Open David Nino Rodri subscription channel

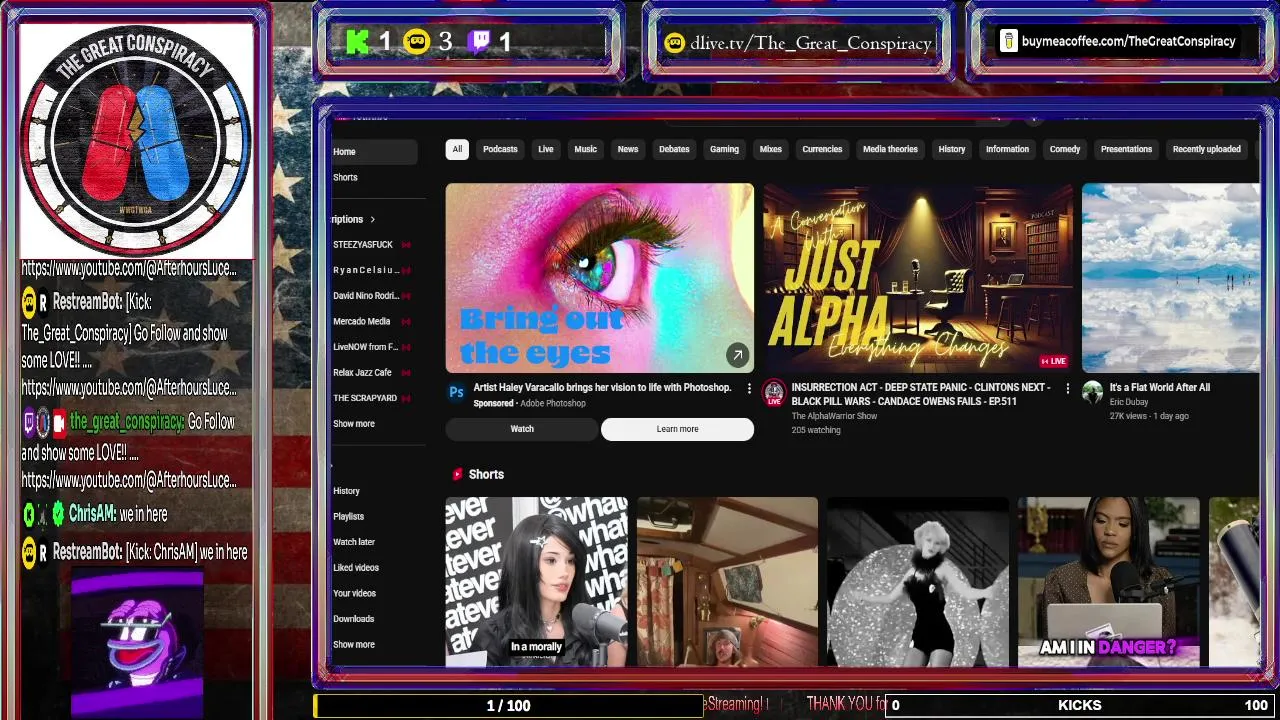pyautogui.click(x=366, y=296)
